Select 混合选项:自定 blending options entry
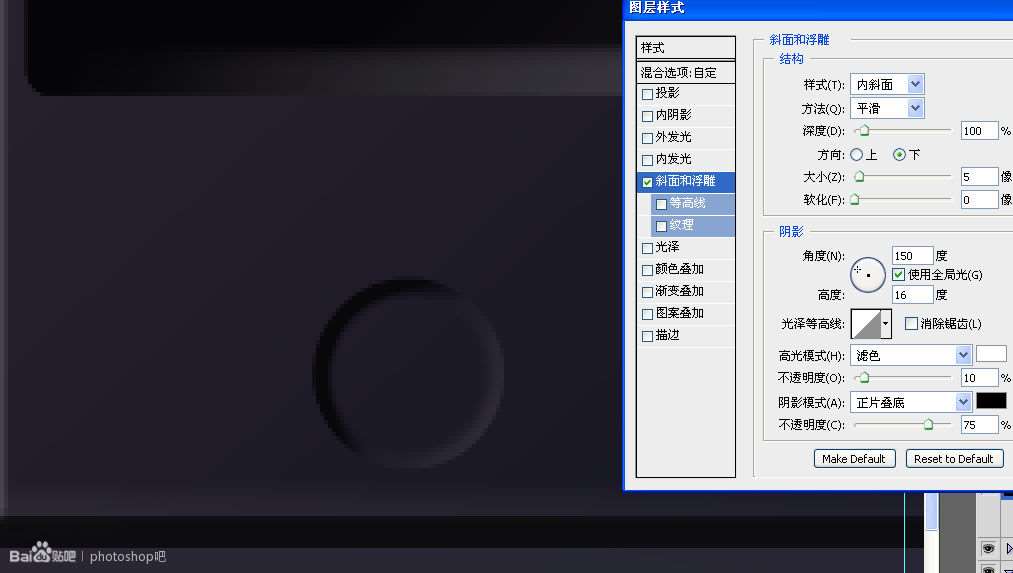Screen dimensions: 1013x573 coord(685,72)
